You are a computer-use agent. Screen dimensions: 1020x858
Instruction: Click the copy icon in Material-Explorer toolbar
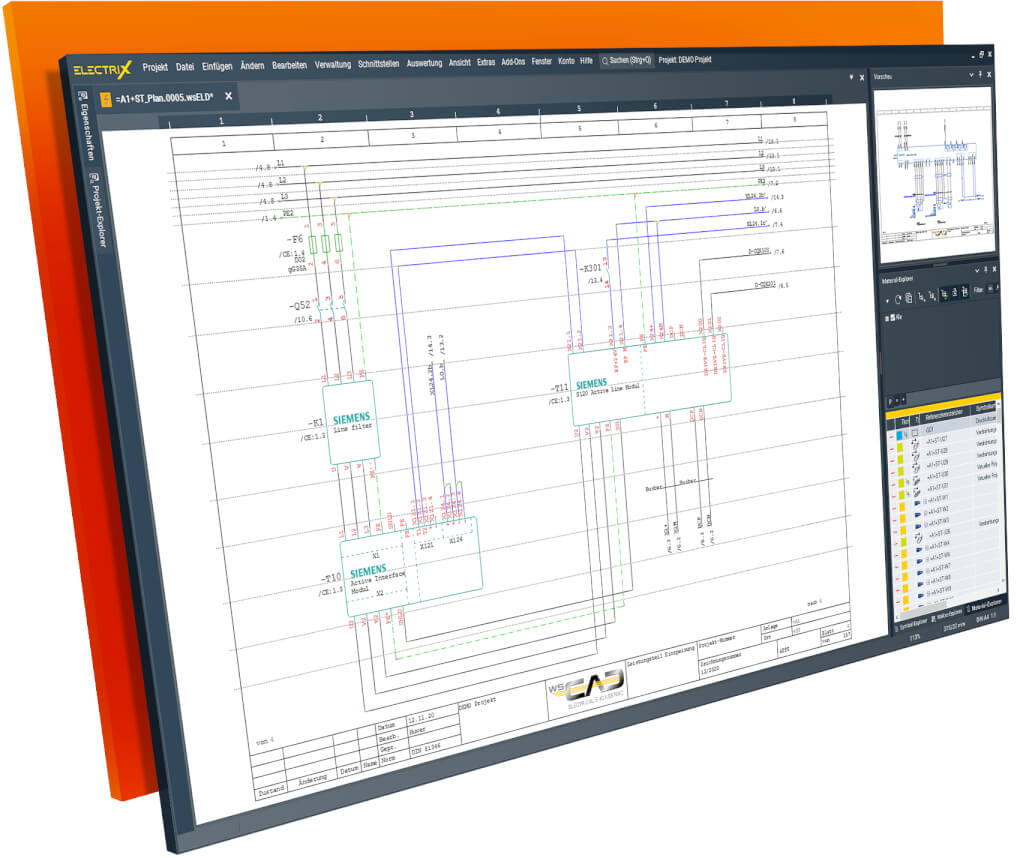[x=908, y=298]
